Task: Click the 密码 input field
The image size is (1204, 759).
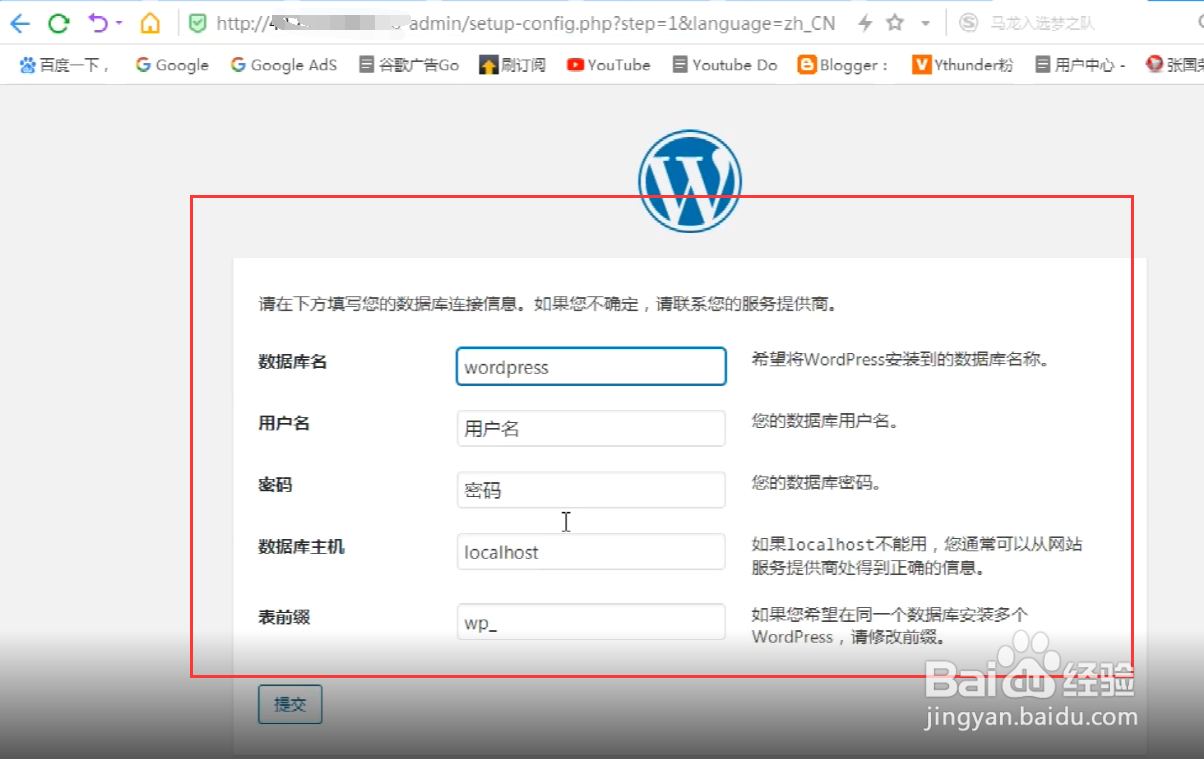Action: pyautogui.click(x=591, y=490)
